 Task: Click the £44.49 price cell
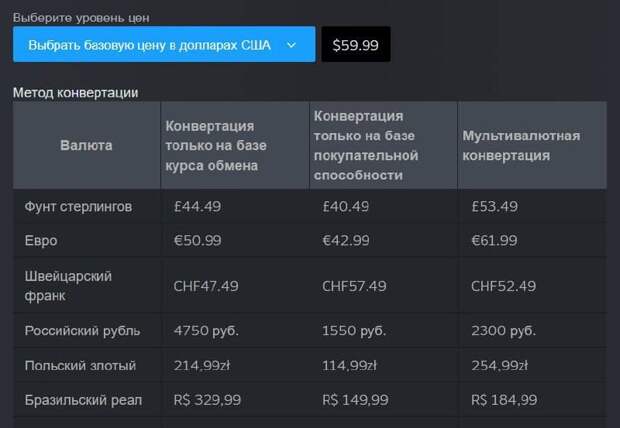[196, 206]
